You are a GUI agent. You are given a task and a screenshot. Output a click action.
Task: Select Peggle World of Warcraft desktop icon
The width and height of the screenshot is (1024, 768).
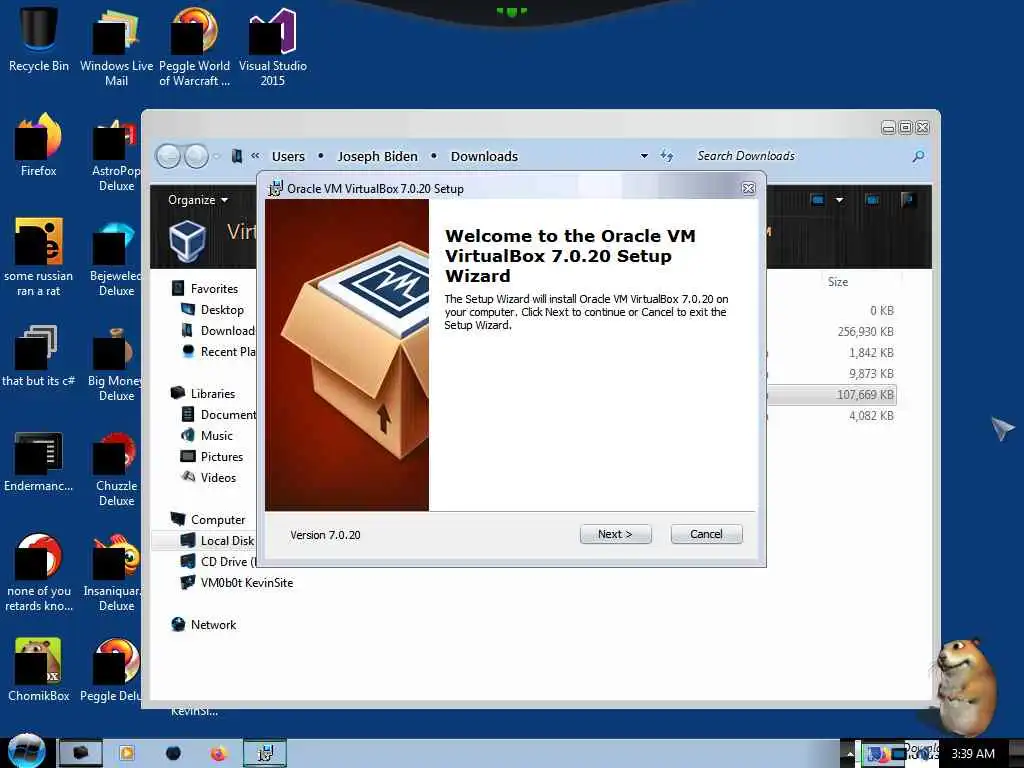(x=195, y=47)
